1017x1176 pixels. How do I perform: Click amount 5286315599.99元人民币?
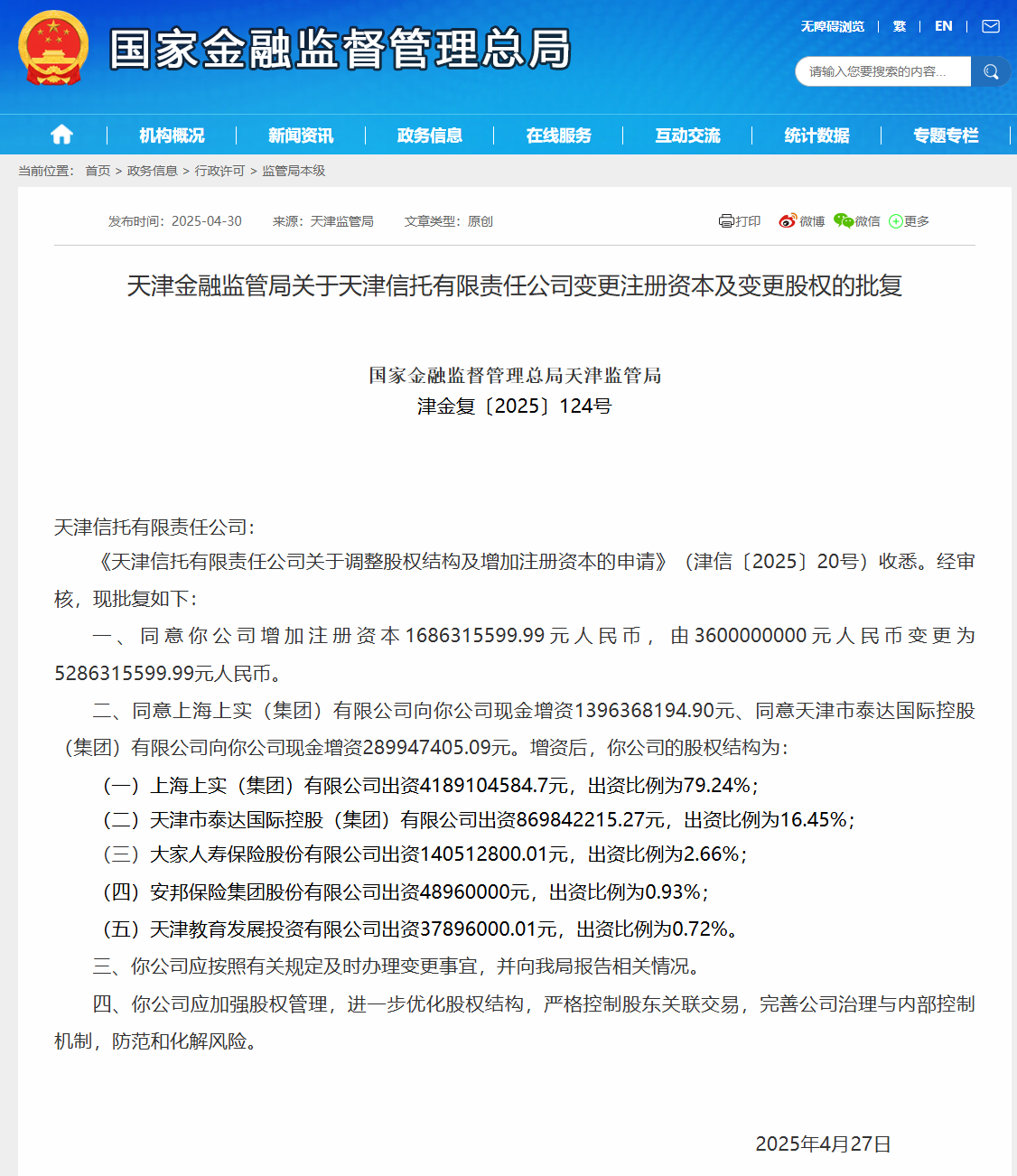point(167,674)
